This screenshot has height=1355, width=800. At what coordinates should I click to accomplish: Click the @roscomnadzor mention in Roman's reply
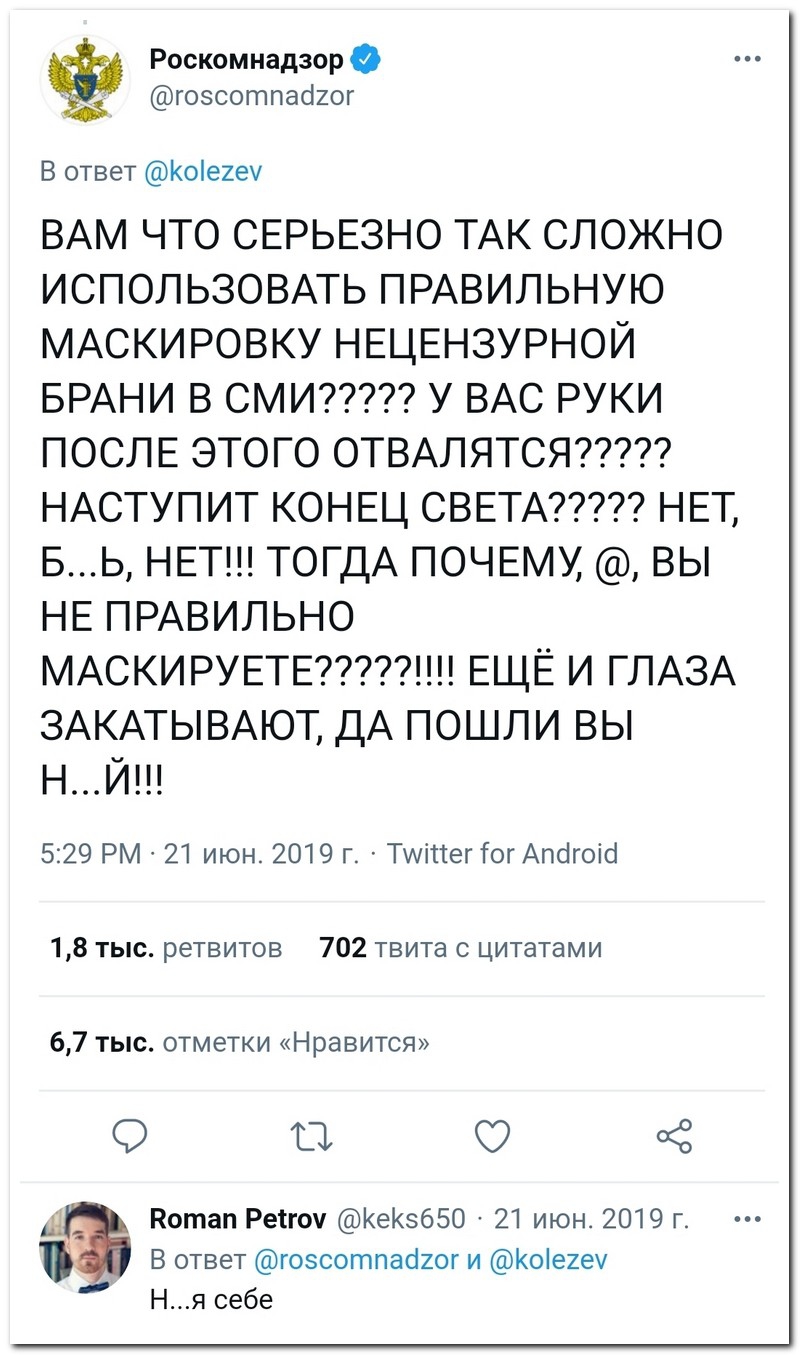click(359, 1259)
